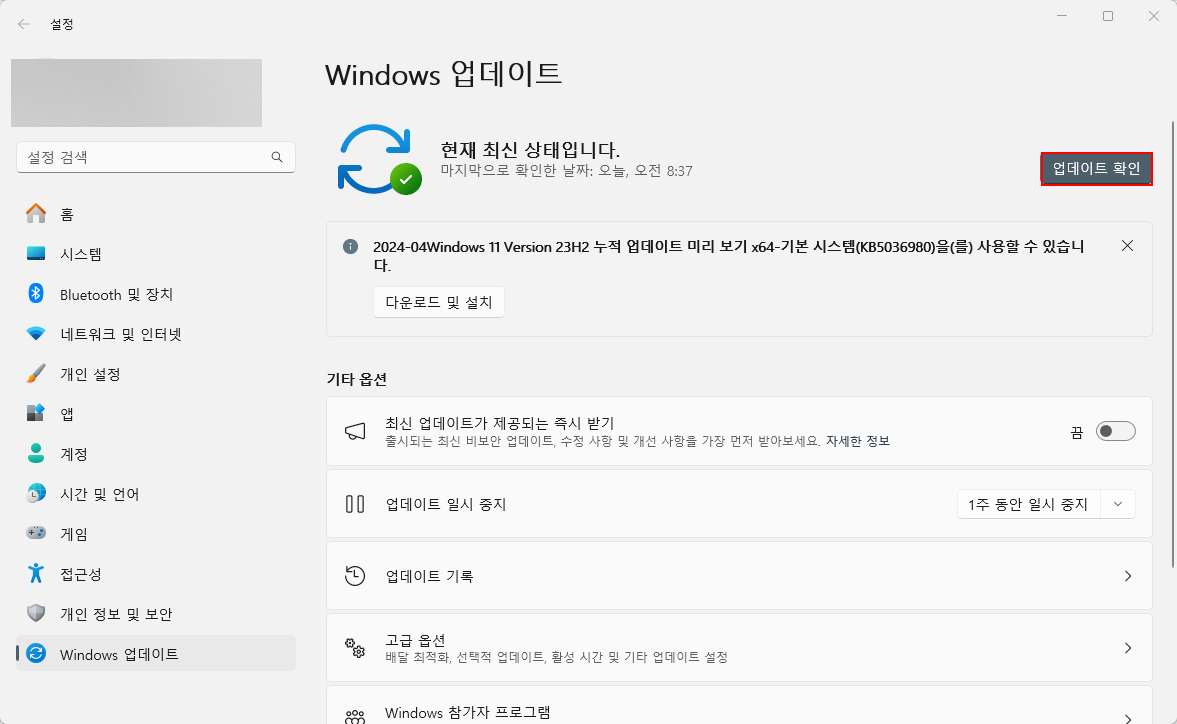The width and height of the screenshot is (1177, 724).
Task: Open the 자세한 정보 link
Action: [857, 441]
